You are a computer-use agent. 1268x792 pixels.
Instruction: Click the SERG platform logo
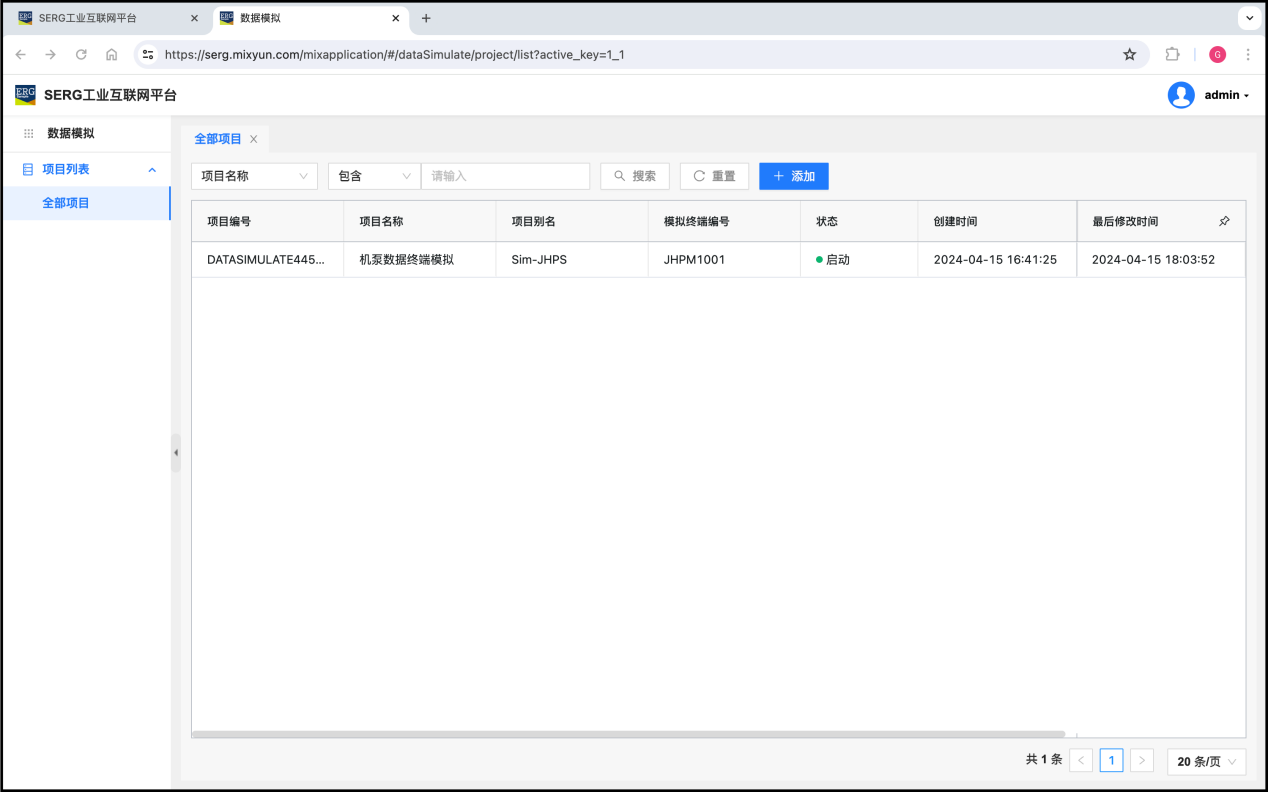(x=25, y=95)
